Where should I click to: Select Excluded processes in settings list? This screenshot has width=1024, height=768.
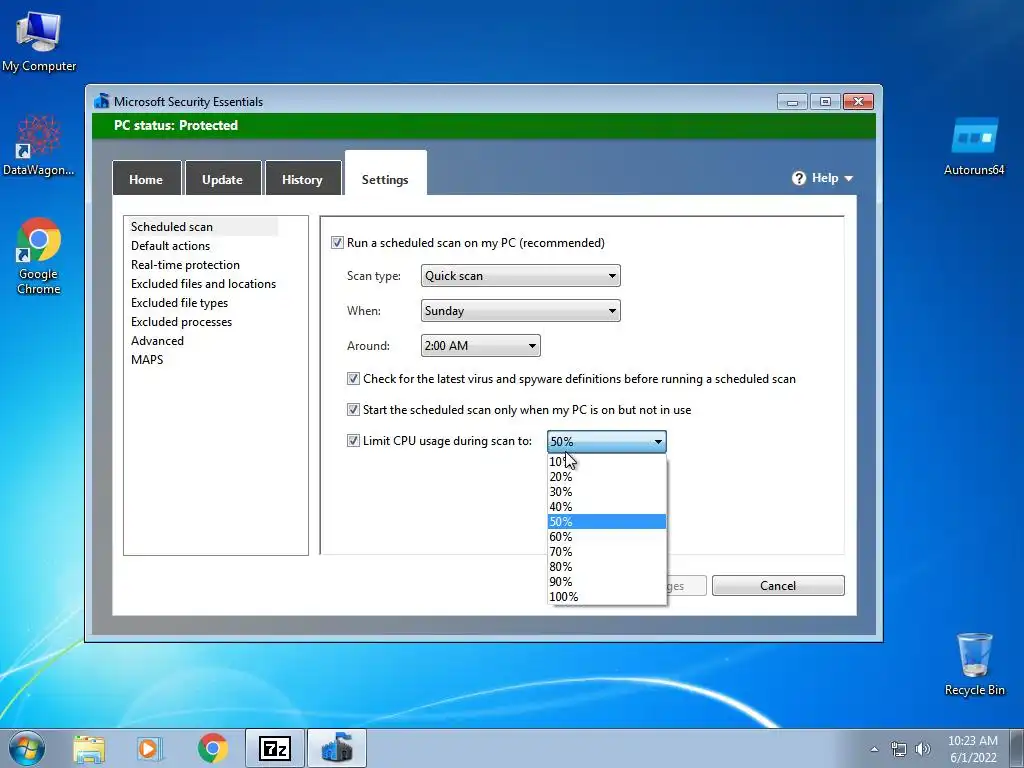(x=182, y=321)
